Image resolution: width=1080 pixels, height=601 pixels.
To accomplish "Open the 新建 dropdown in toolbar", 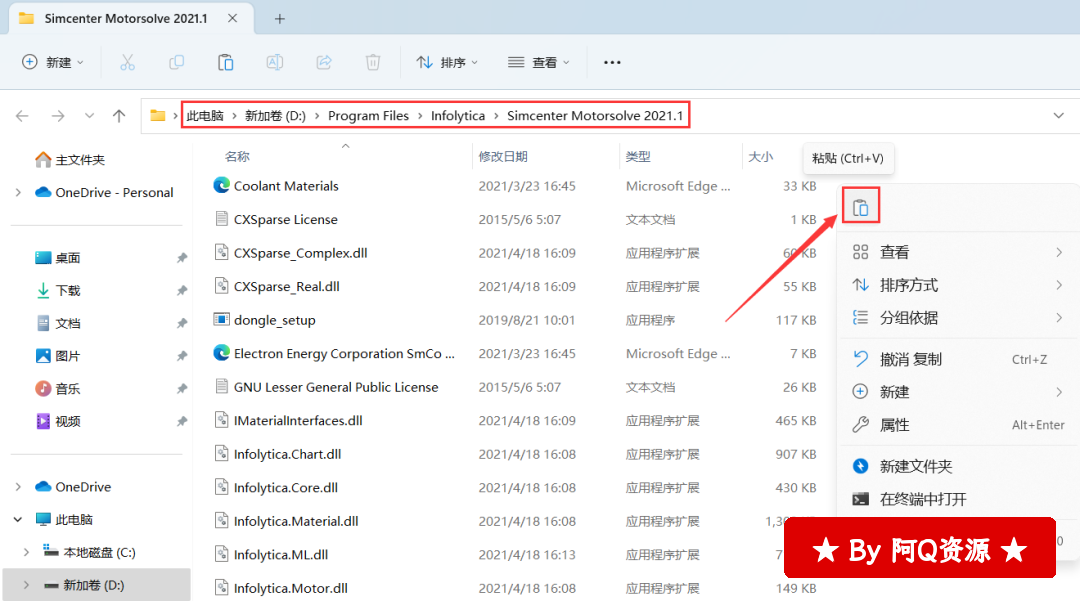I will [53, 62].
